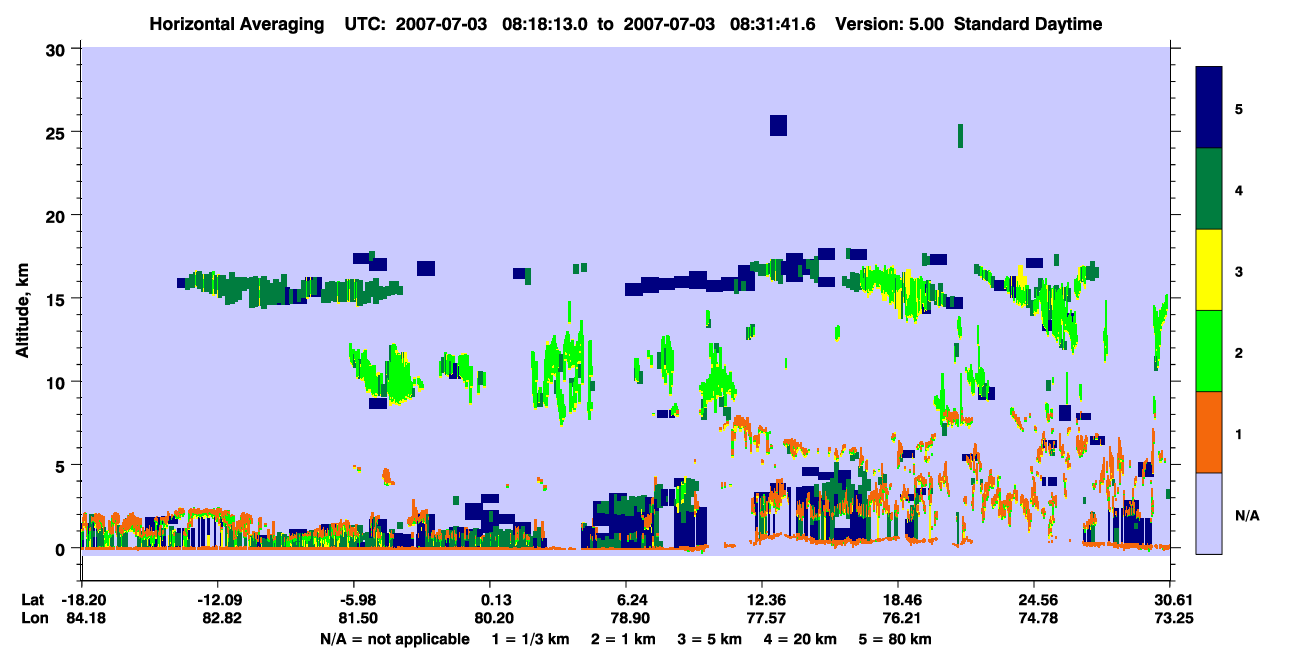Click the colorbar label '3'
This screenshot has height=667, width=1300.
point(1239,272)
